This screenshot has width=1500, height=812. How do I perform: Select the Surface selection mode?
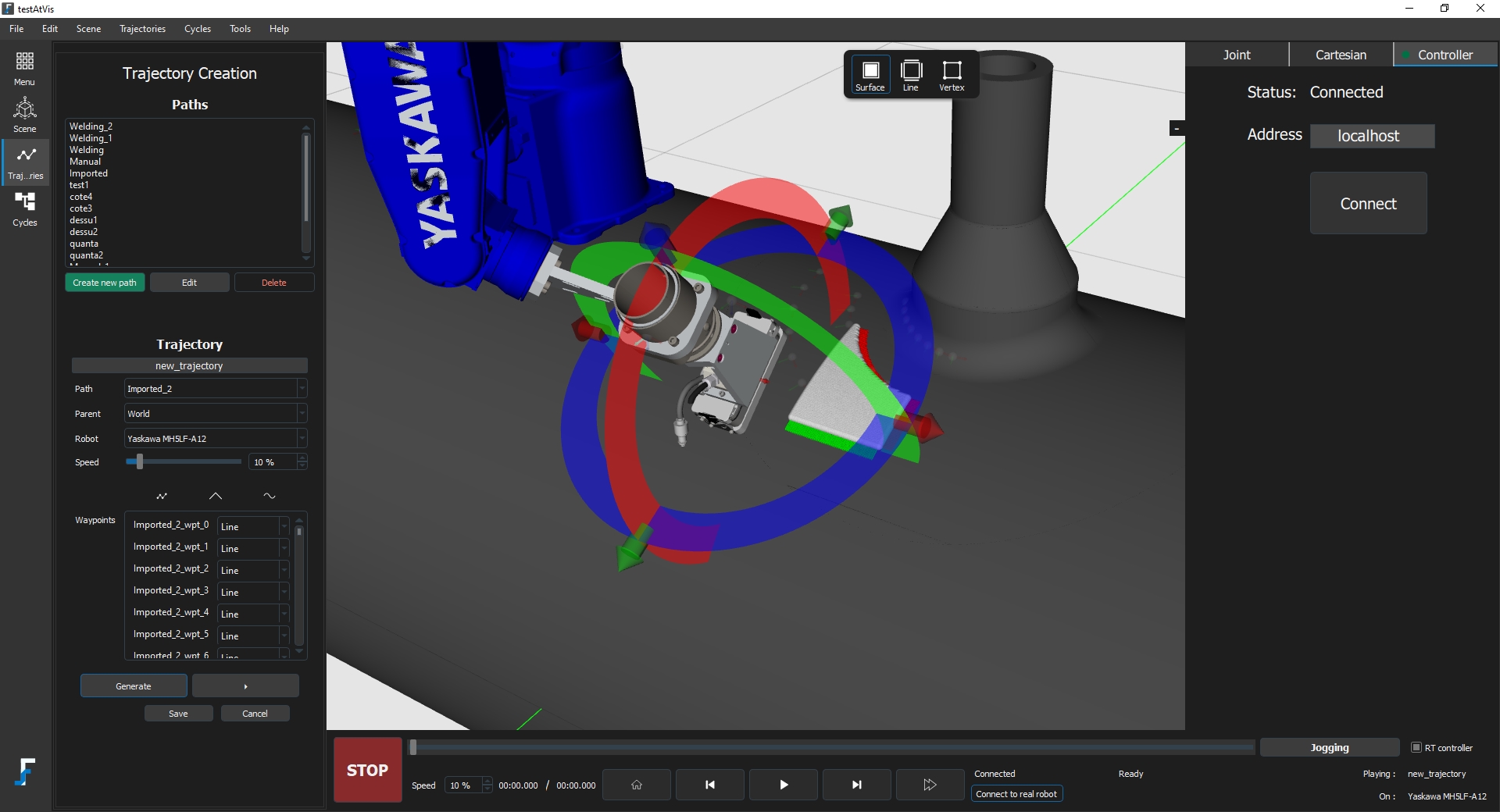click(x=870, y=74)
